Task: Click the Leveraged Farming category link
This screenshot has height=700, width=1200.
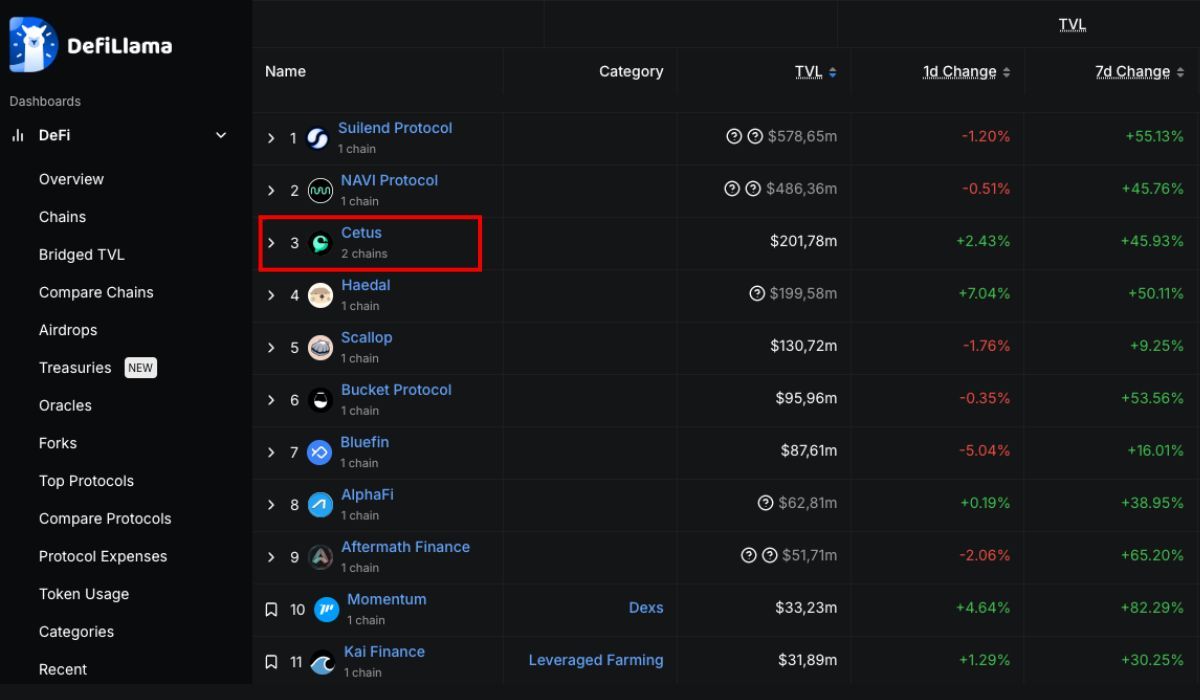Action: (596, 660)
